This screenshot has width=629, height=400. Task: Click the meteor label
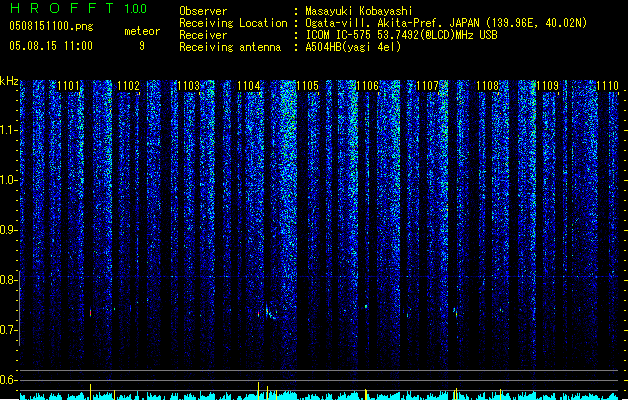142,31
